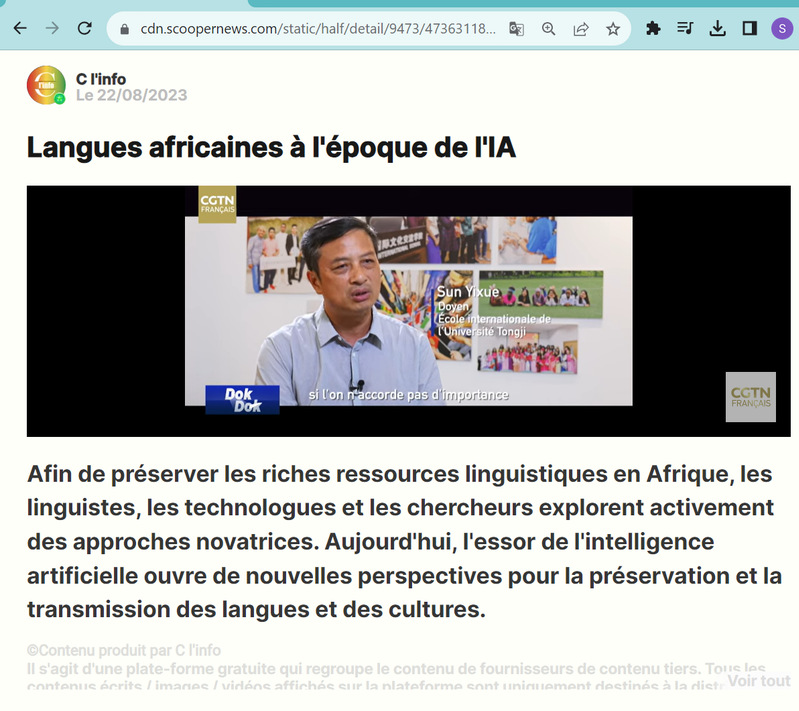Open the Downloads icon
The image size is (799, 711).
pyautogui.click(x=717, y=28)
